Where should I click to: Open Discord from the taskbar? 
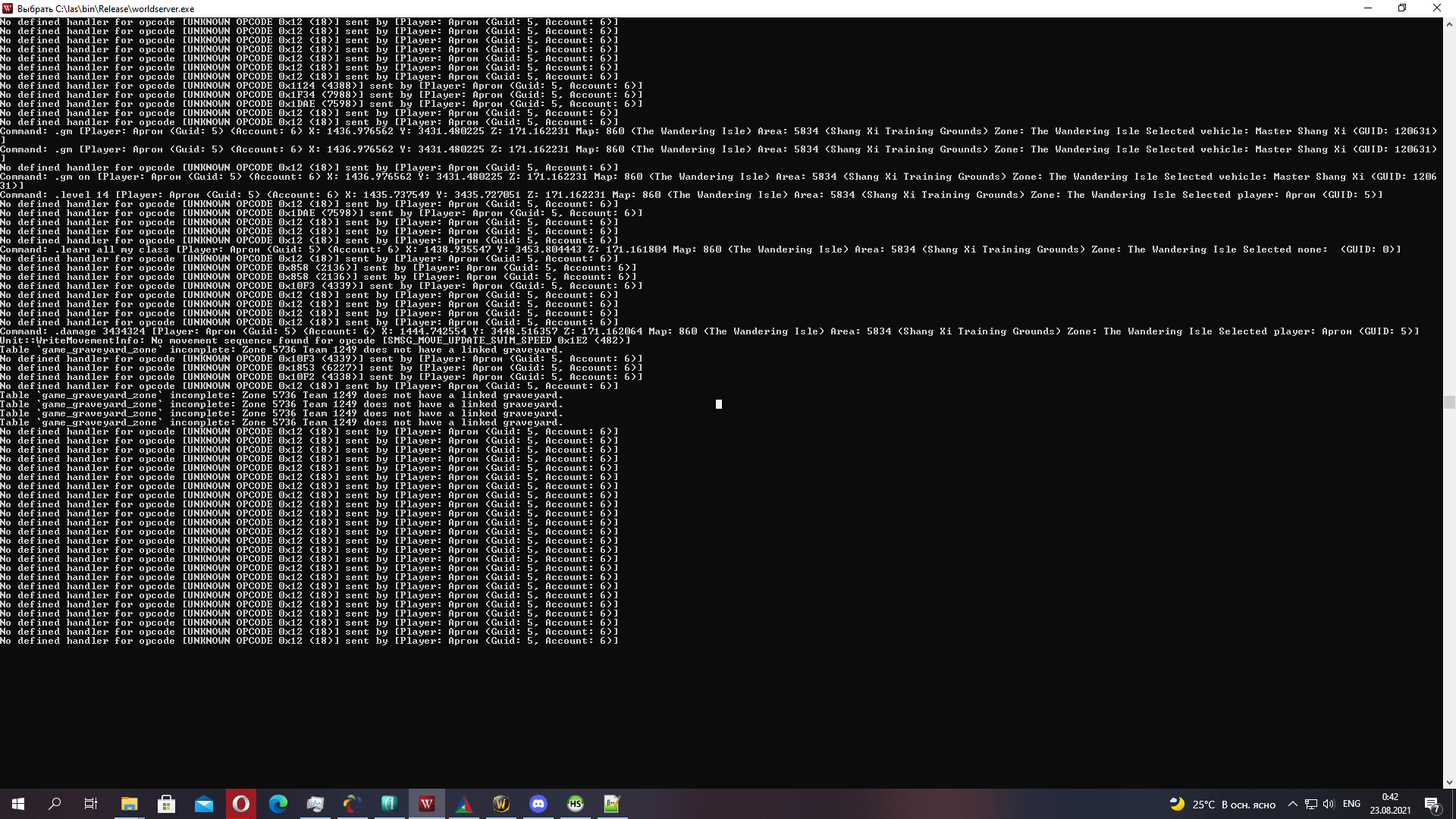[538, 804]
